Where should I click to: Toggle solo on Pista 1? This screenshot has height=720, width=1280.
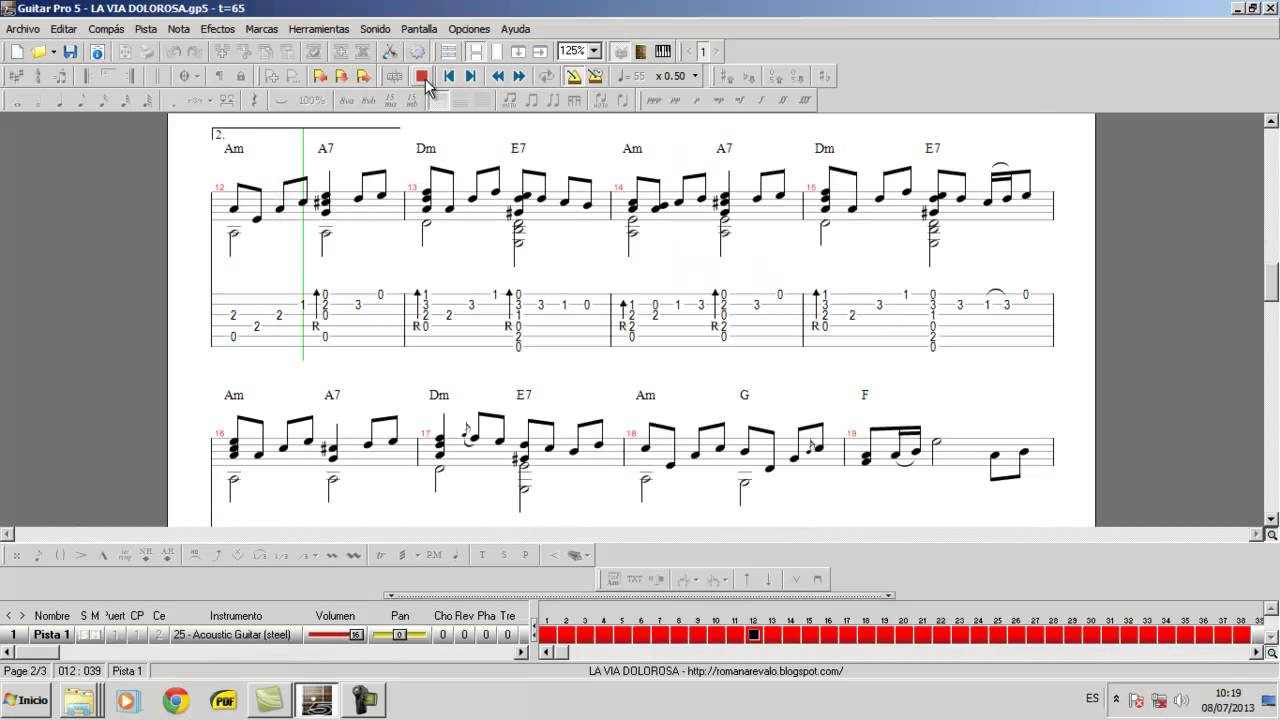click(84, 635)
